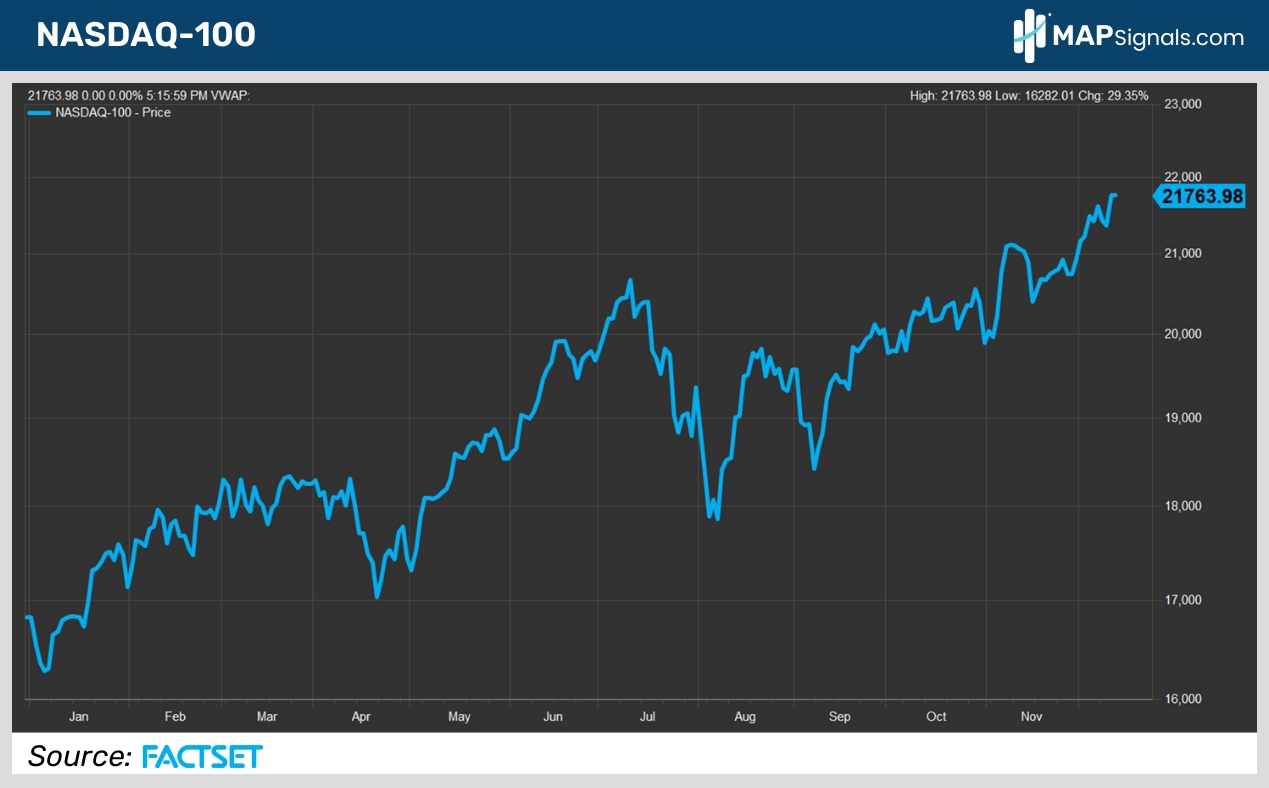This screenshot has width=1269, height=788.
Task: Click the Jun month axis label
Action: point(553,716)
